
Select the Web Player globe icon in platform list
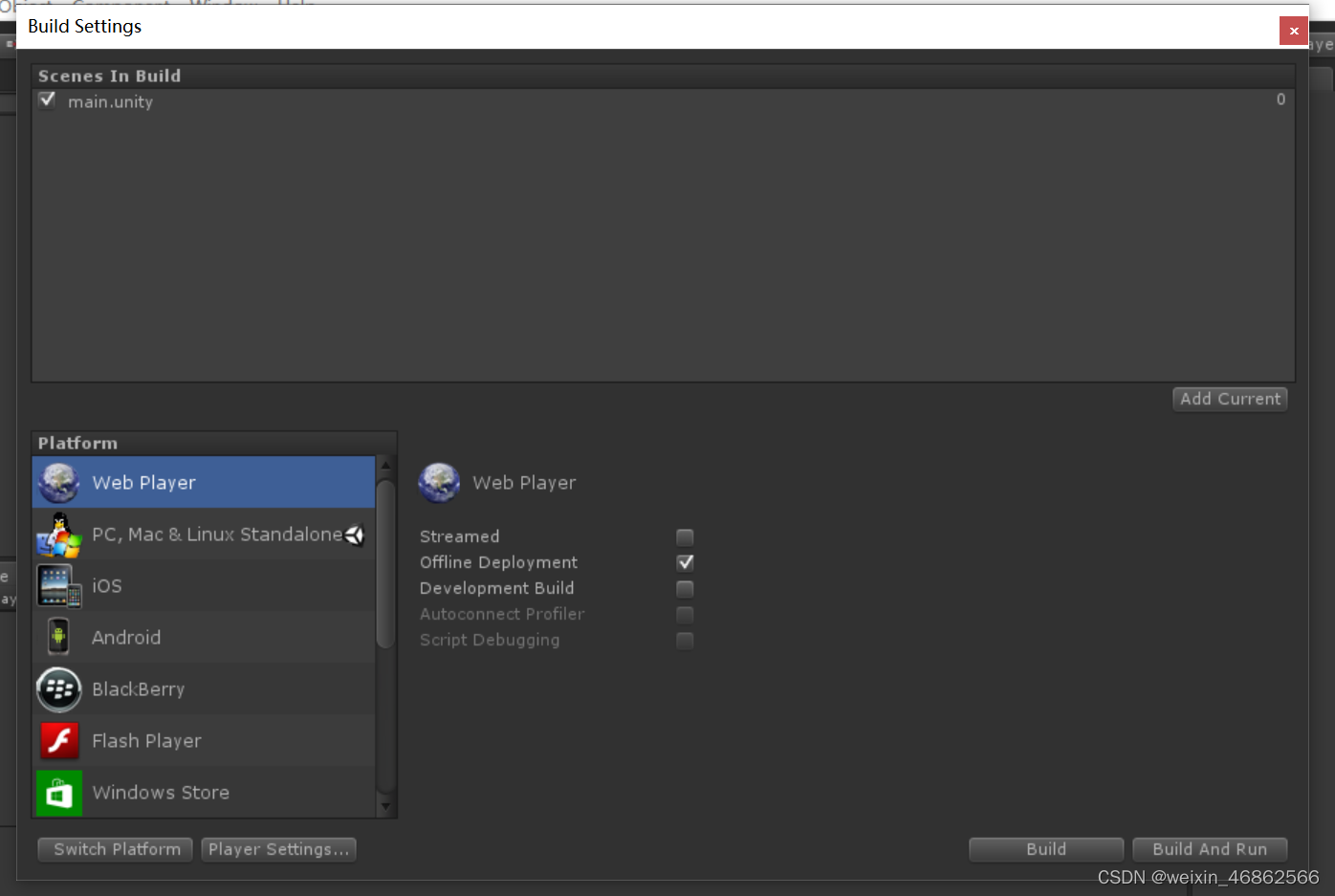59,483
